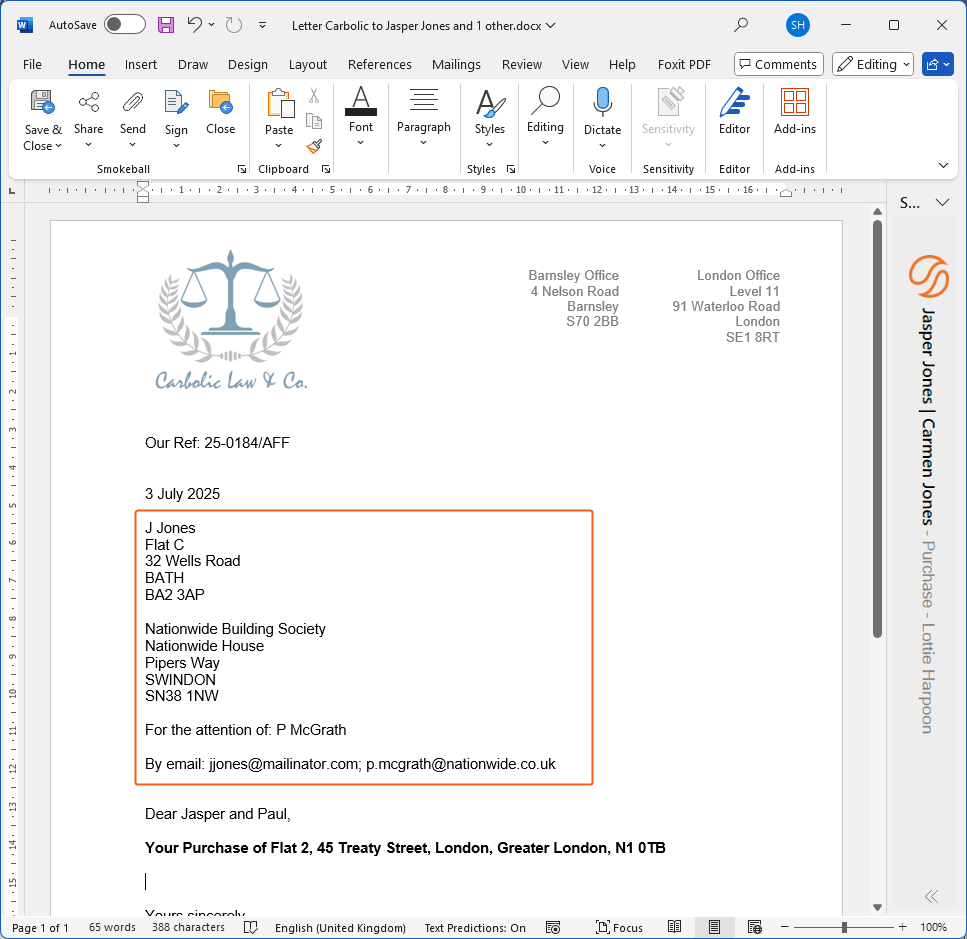This screenshot has width=967, height=939.
Task: Click the 100% zoom level button
Action: click(x=933, y=927)
